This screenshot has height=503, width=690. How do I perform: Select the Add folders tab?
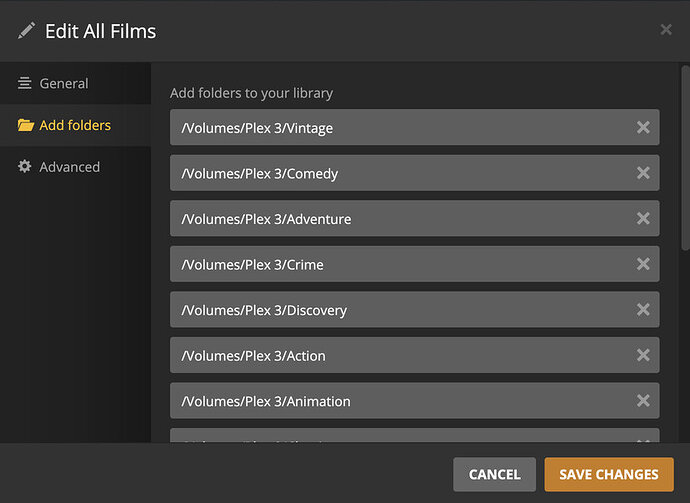point(74,125)
